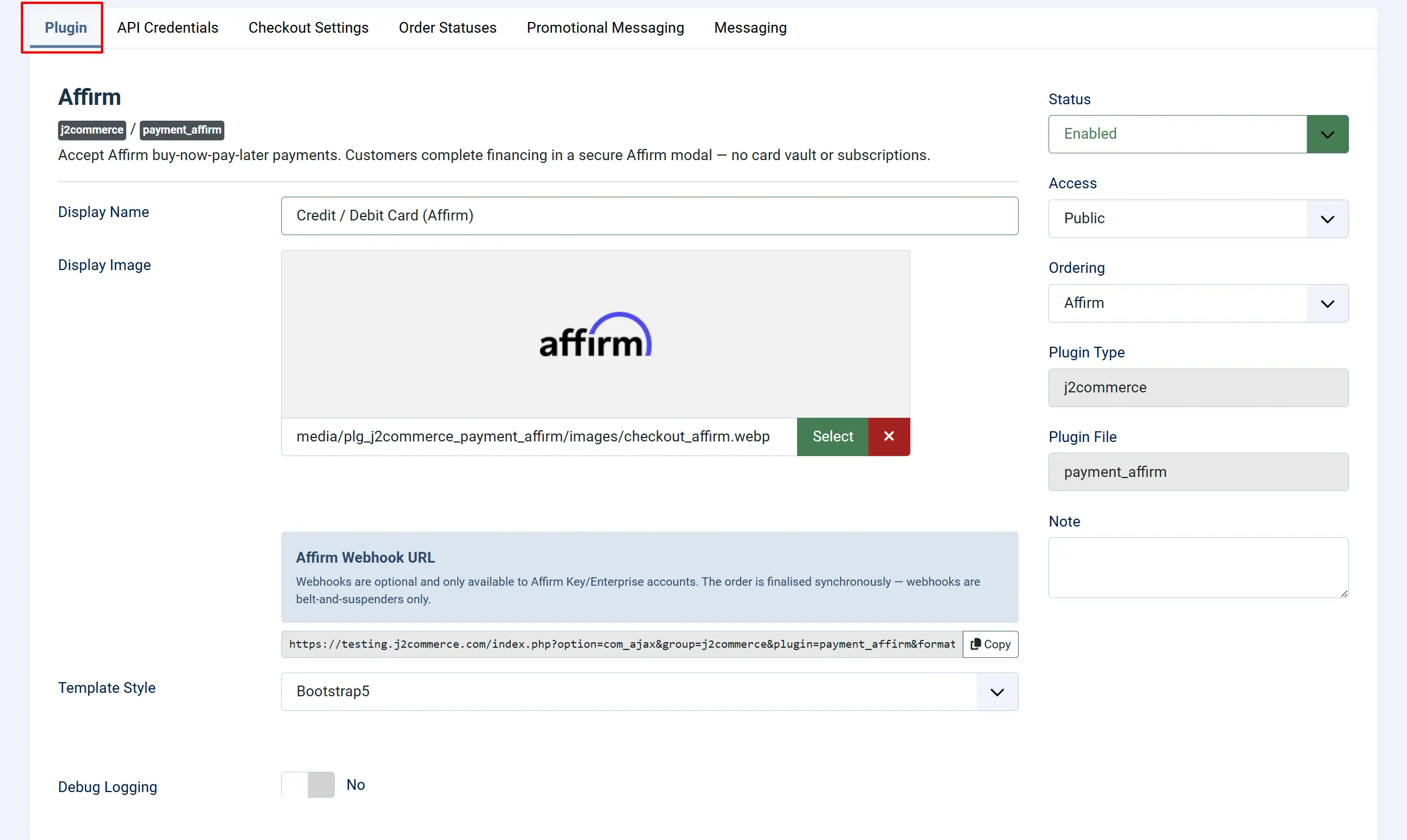Image resolution: width=1407 pixels, height=840 pixels.
Task: Click the No label beside Debug Logging
Action: pos(356,785)
